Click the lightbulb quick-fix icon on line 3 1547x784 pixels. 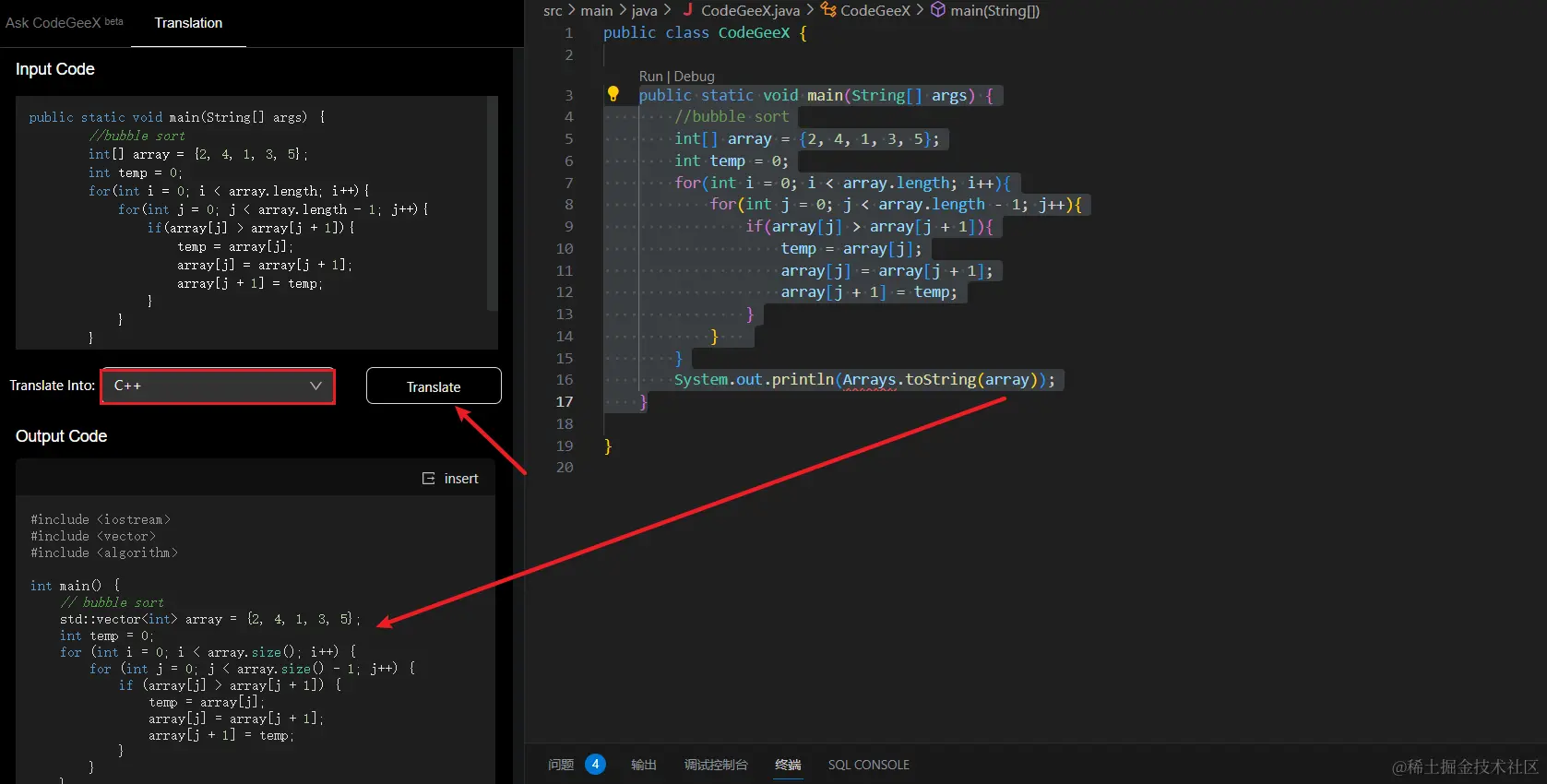click(613, 94)
